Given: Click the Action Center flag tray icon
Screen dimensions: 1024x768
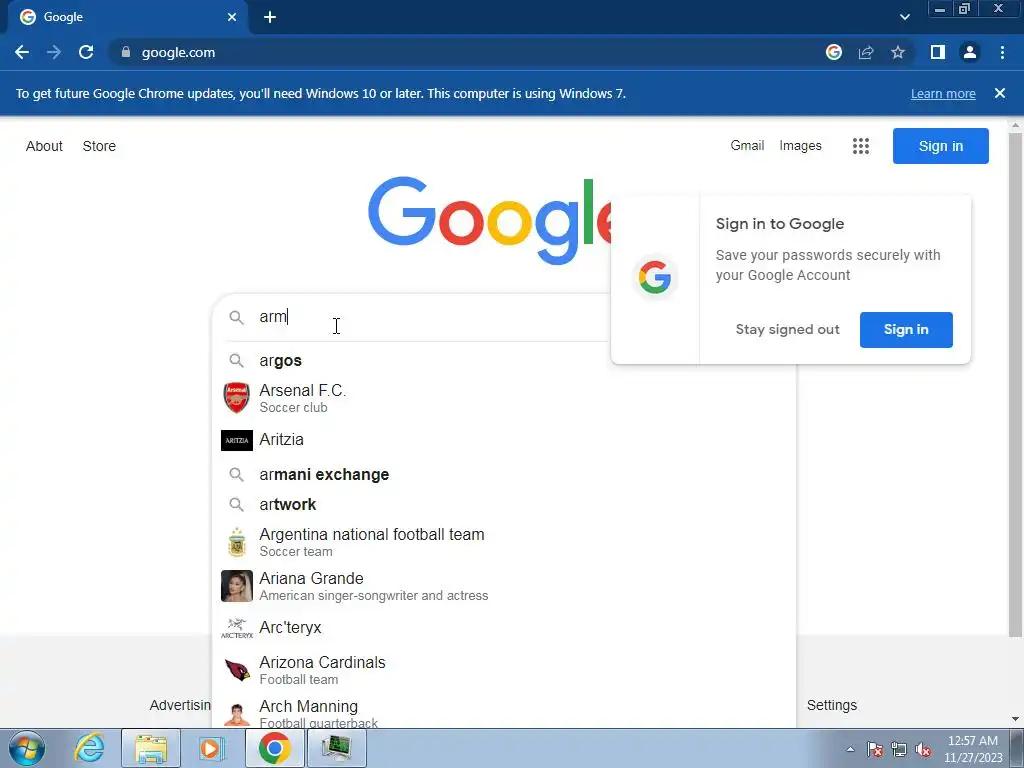Looking at the screenshot, I should 875,749.
